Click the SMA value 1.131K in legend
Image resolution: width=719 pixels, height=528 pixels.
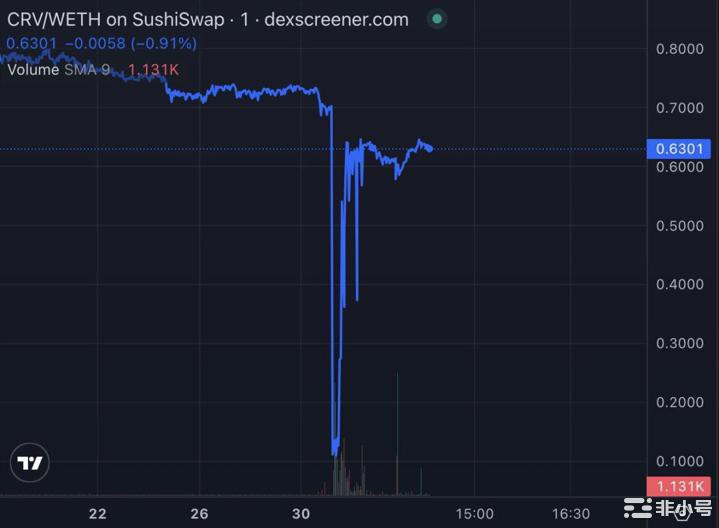[153, 70]
